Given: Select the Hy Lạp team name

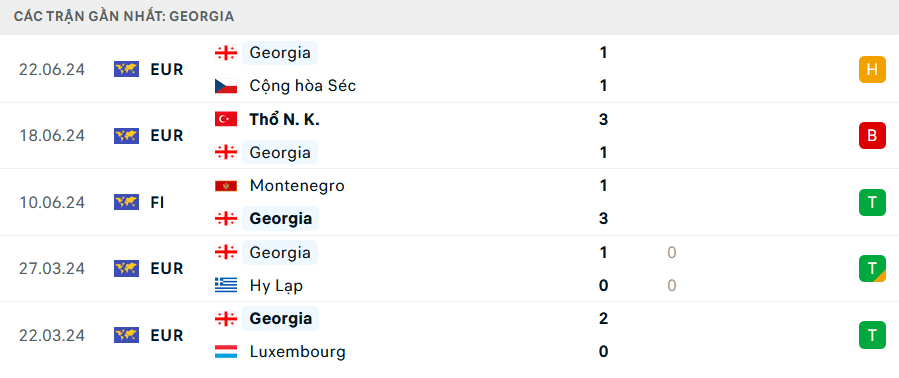Looking at the screenshot, I should tap(276, 285).
